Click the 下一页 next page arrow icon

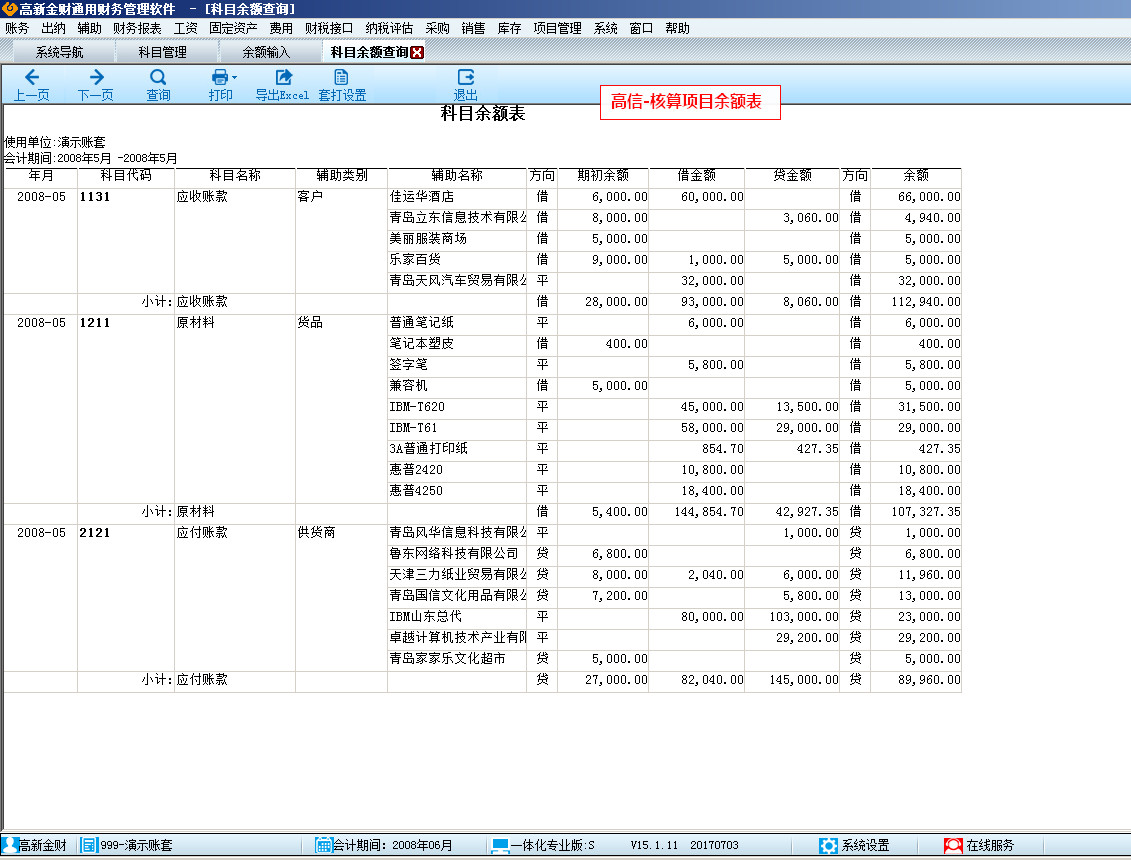pyautogui.click(x=96, y=78)
